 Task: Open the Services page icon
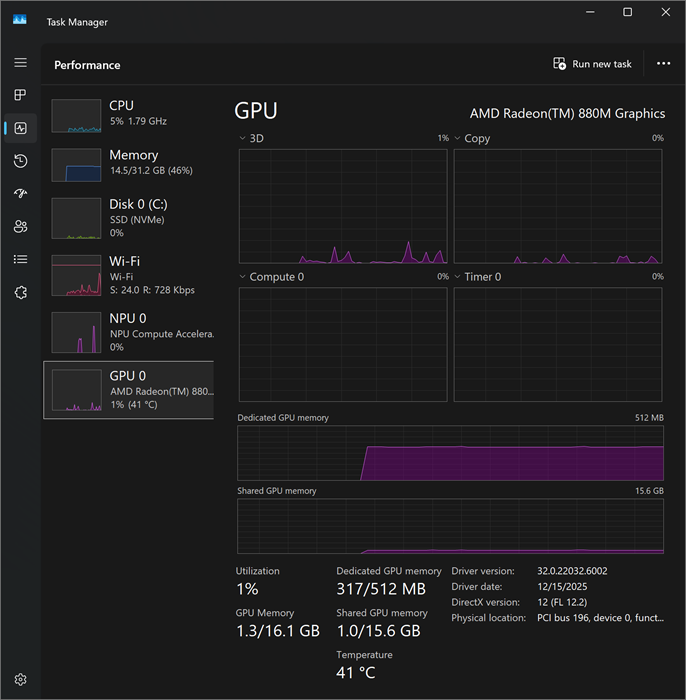pyautogui.click(x=21, y=292)
